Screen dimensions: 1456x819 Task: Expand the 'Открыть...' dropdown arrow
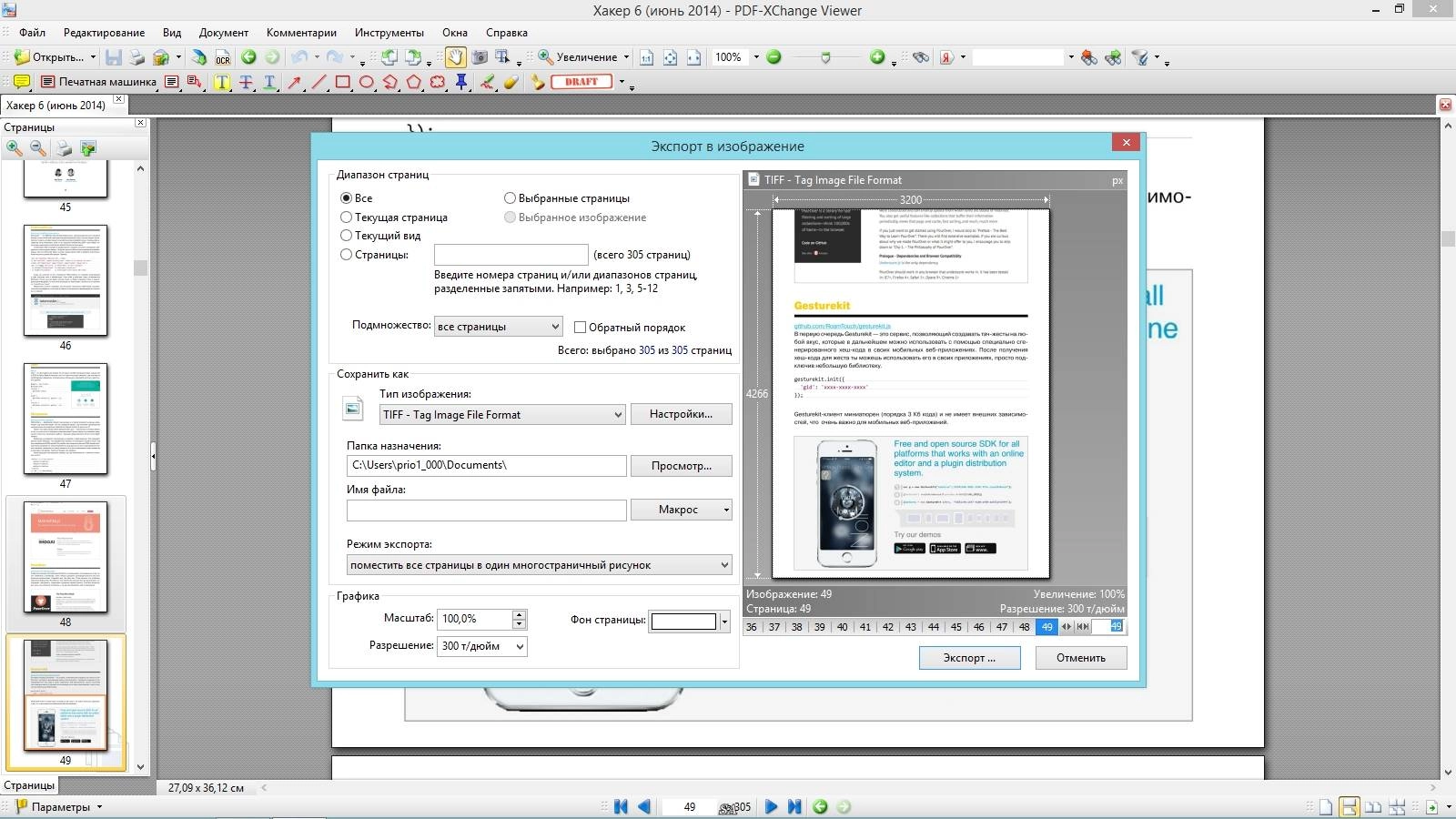pos(93,57)
